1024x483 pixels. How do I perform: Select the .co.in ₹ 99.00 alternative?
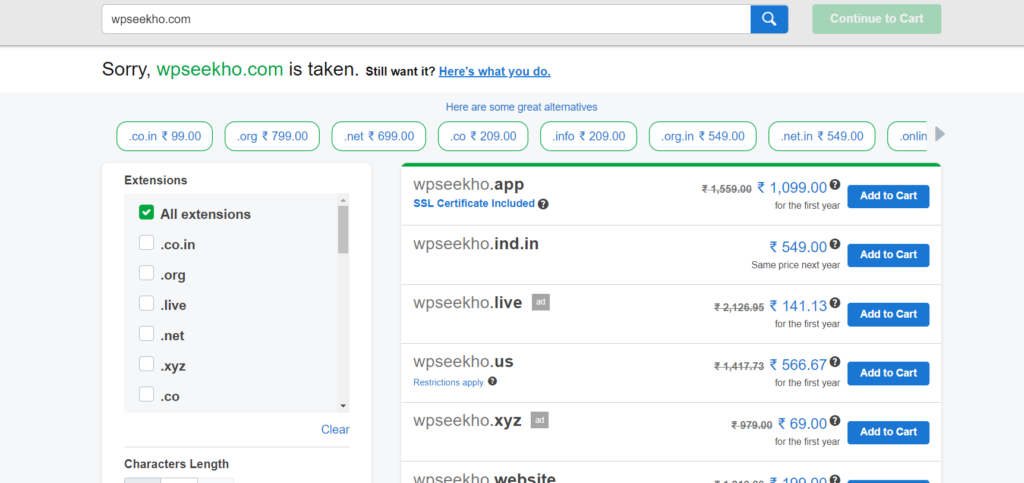click(x=165, y=136)
